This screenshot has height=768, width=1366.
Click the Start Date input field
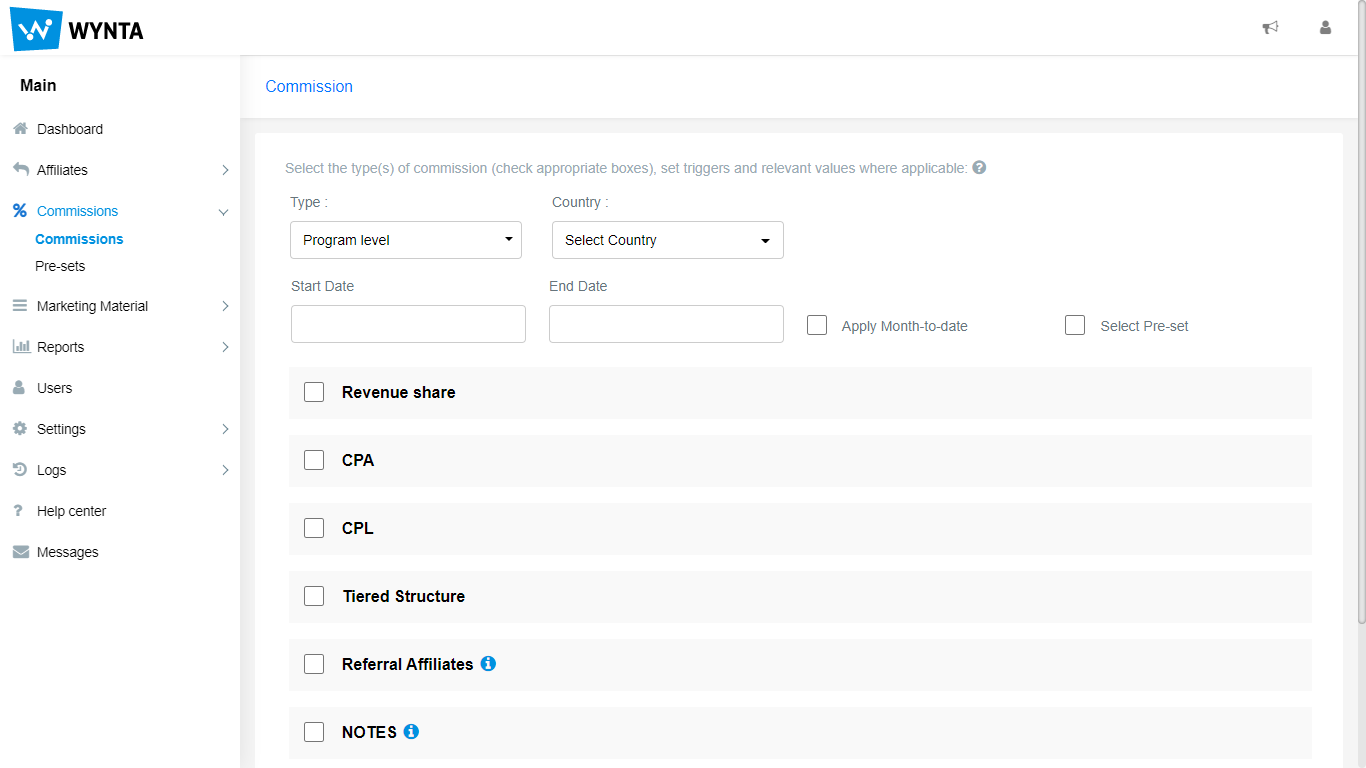coord(408,323)
